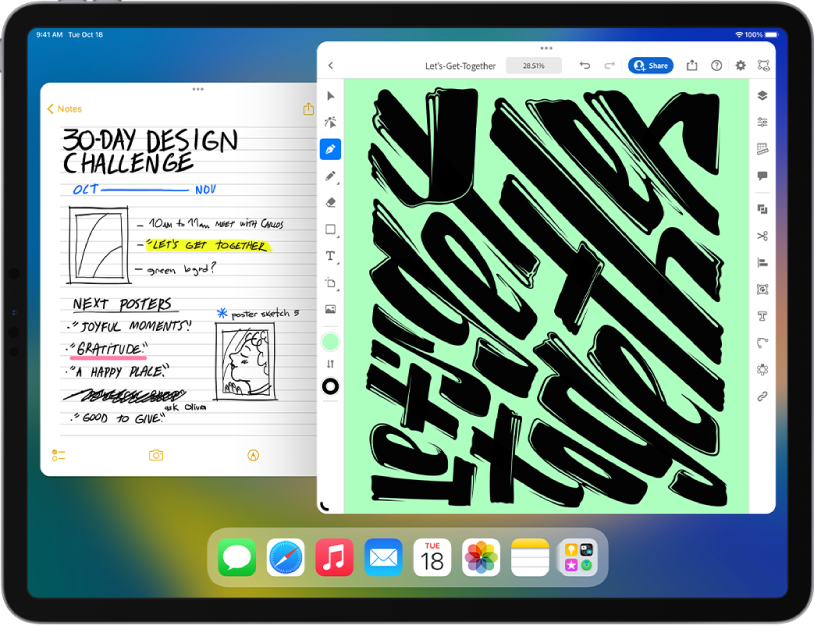Open the Illustrator settings gear
The height and width of the screenshot is (626, 814).
740,65
